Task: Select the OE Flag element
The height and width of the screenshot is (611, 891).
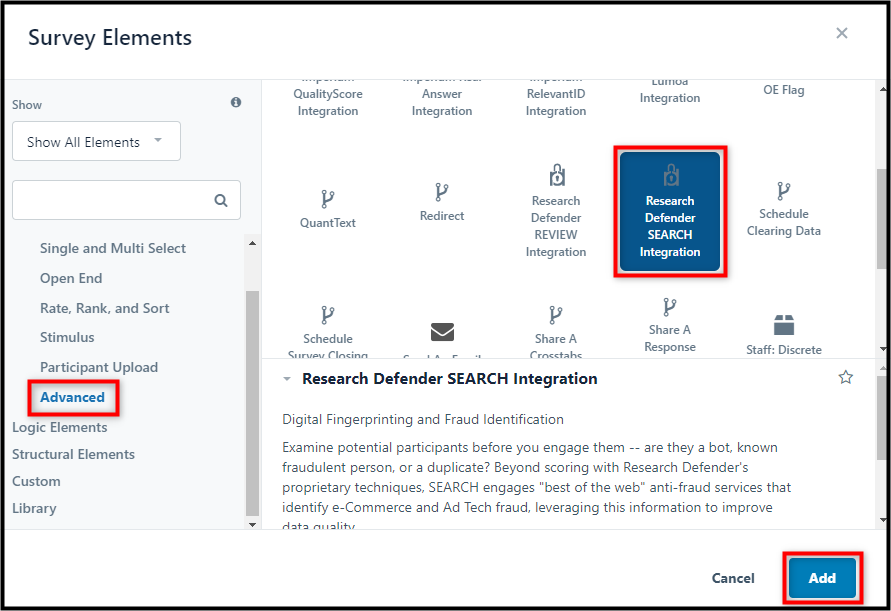Action: (x=784, y=90)
